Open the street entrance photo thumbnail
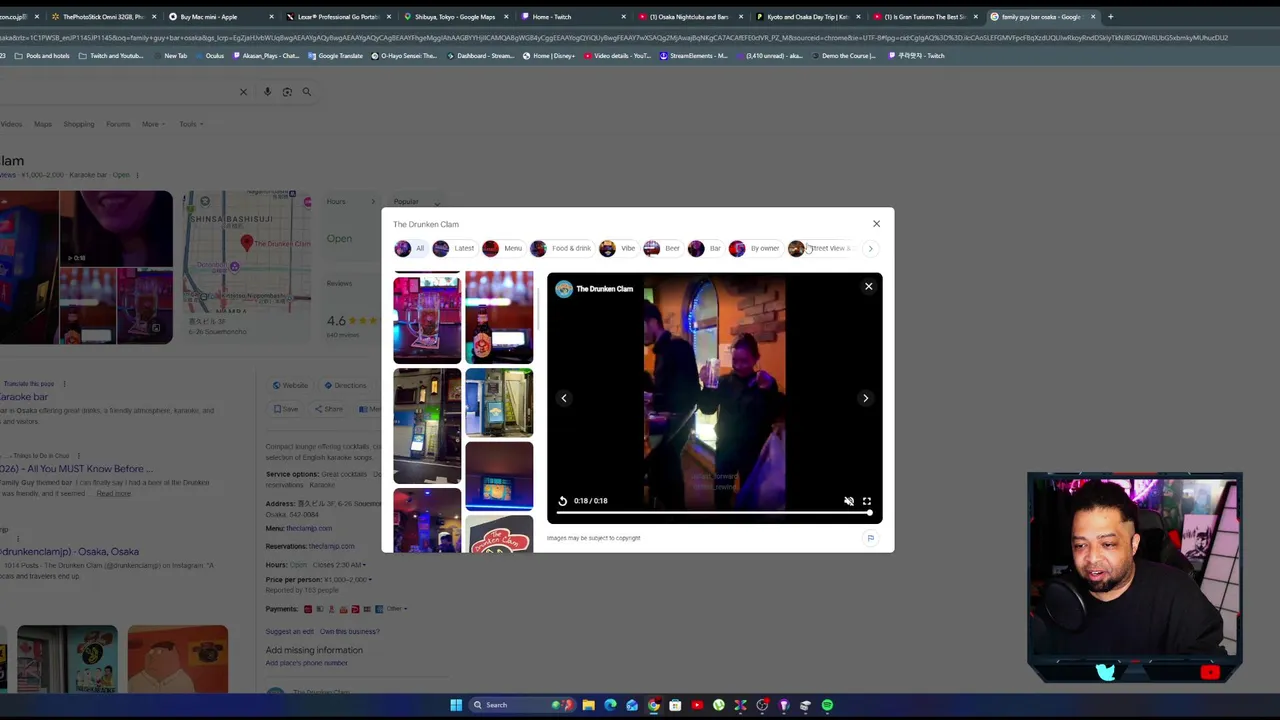 point(427,426)
